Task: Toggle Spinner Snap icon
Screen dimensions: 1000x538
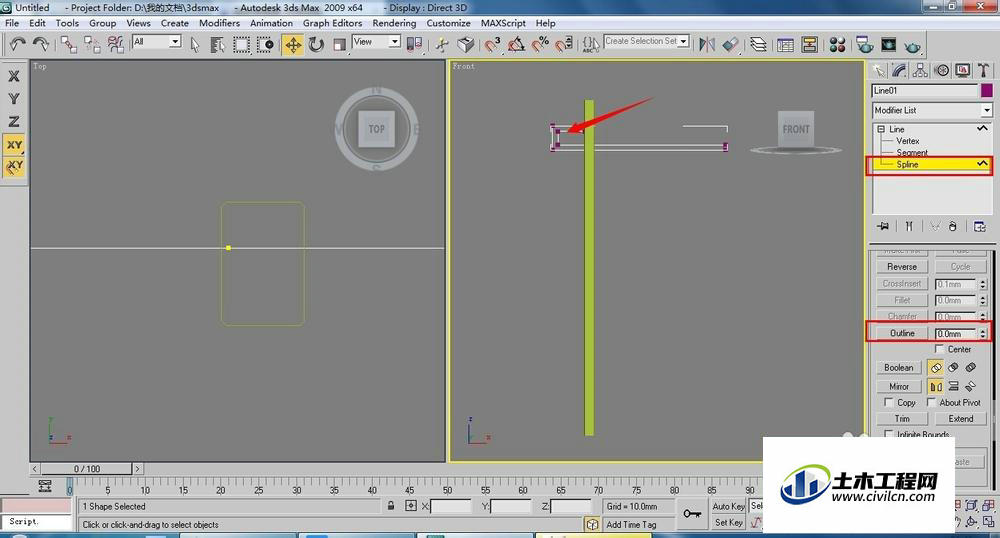Action: (564, 44)
